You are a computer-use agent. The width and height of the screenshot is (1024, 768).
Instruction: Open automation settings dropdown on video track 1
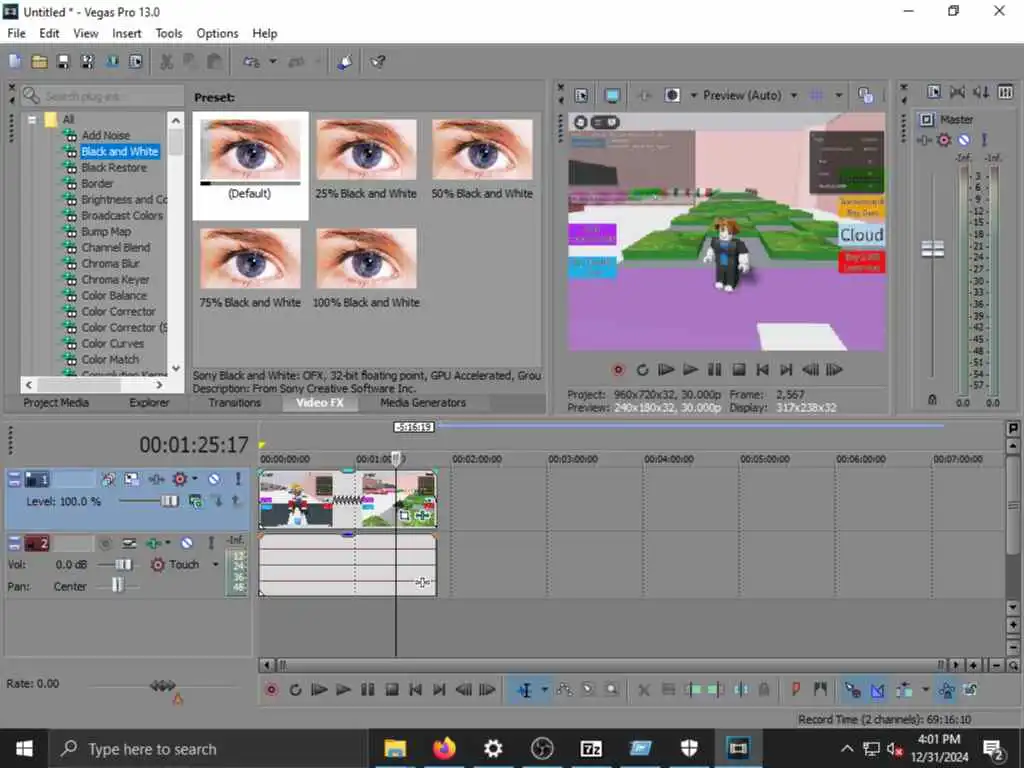pos(194,479)
